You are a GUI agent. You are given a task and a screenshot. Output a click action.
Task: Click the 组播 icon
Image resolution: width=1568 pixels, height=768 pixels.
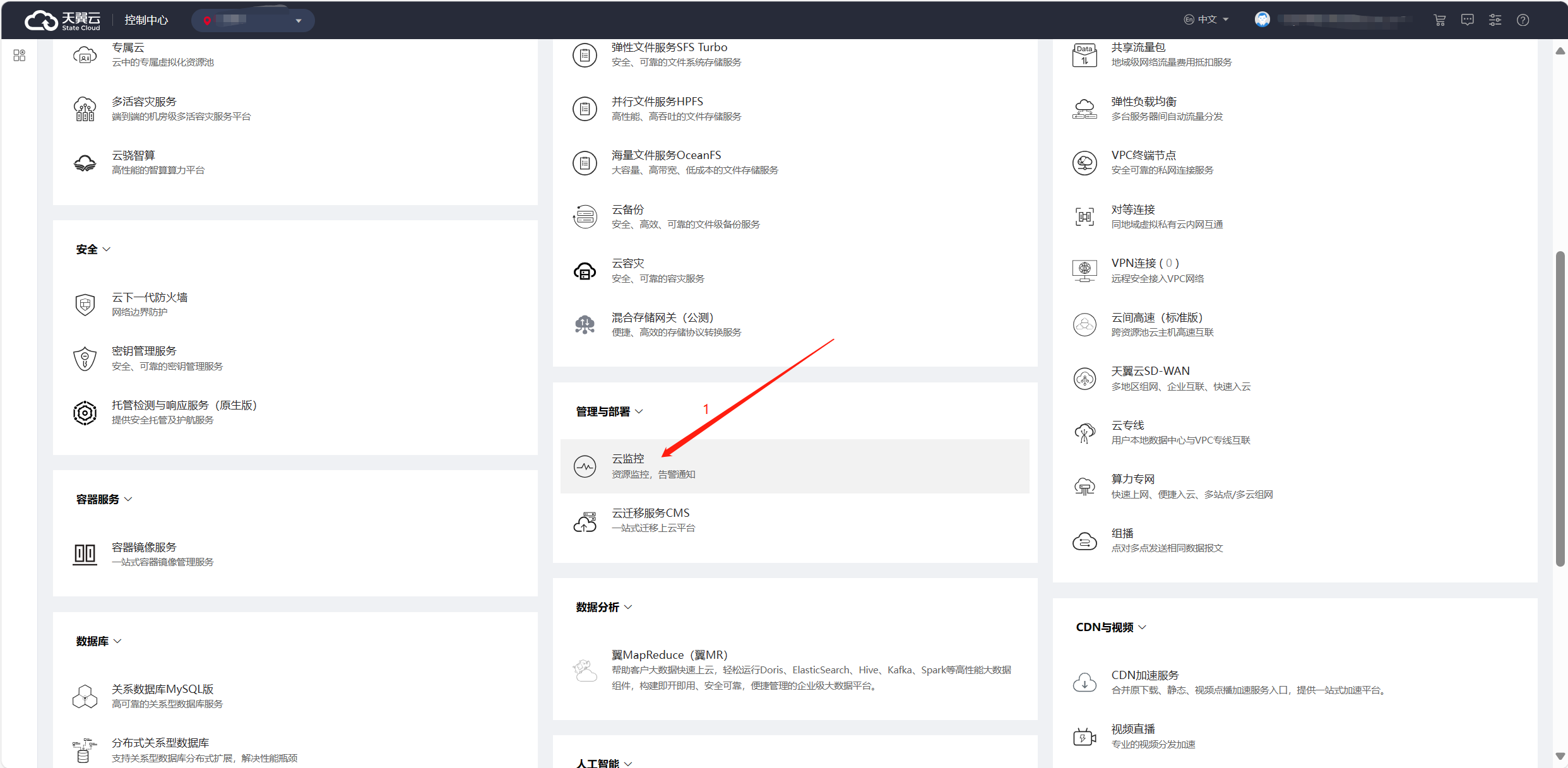click(x=1085, y=541)
